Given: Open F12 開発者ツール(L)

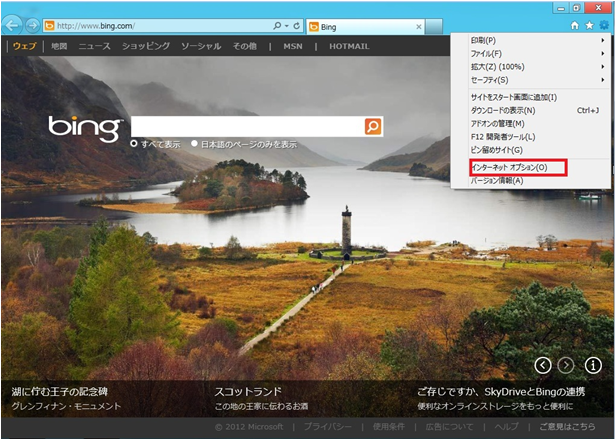Looking at the screenshot, I should (x=531, y=137).
